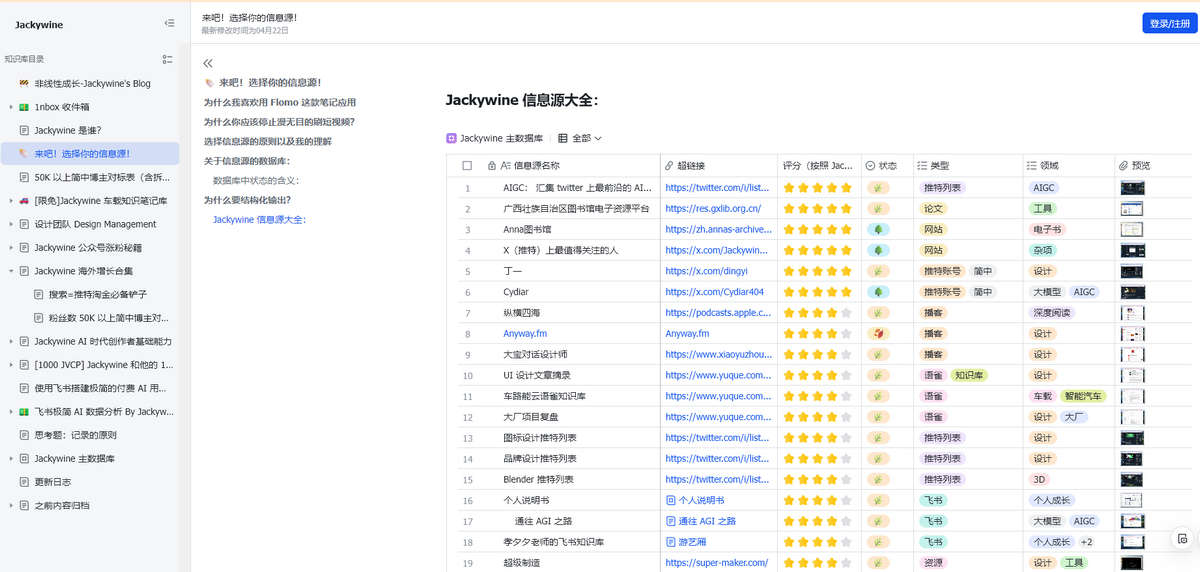Expand the [限免]Jackywine 车载知识笔记库 node
The width and height of the screenshot is (1200, 572).
tap(11, 200)
